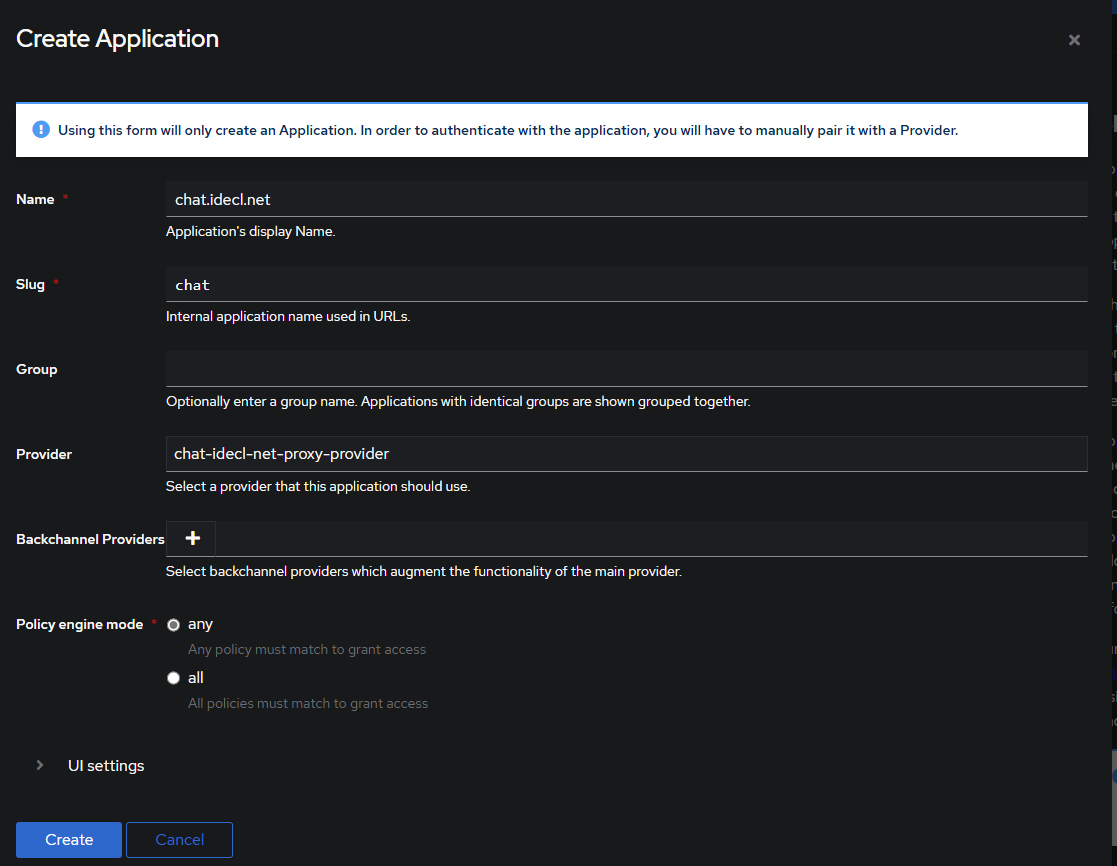
Task: Click the blue info icon in banner
Action: click(x=41, y=130)
